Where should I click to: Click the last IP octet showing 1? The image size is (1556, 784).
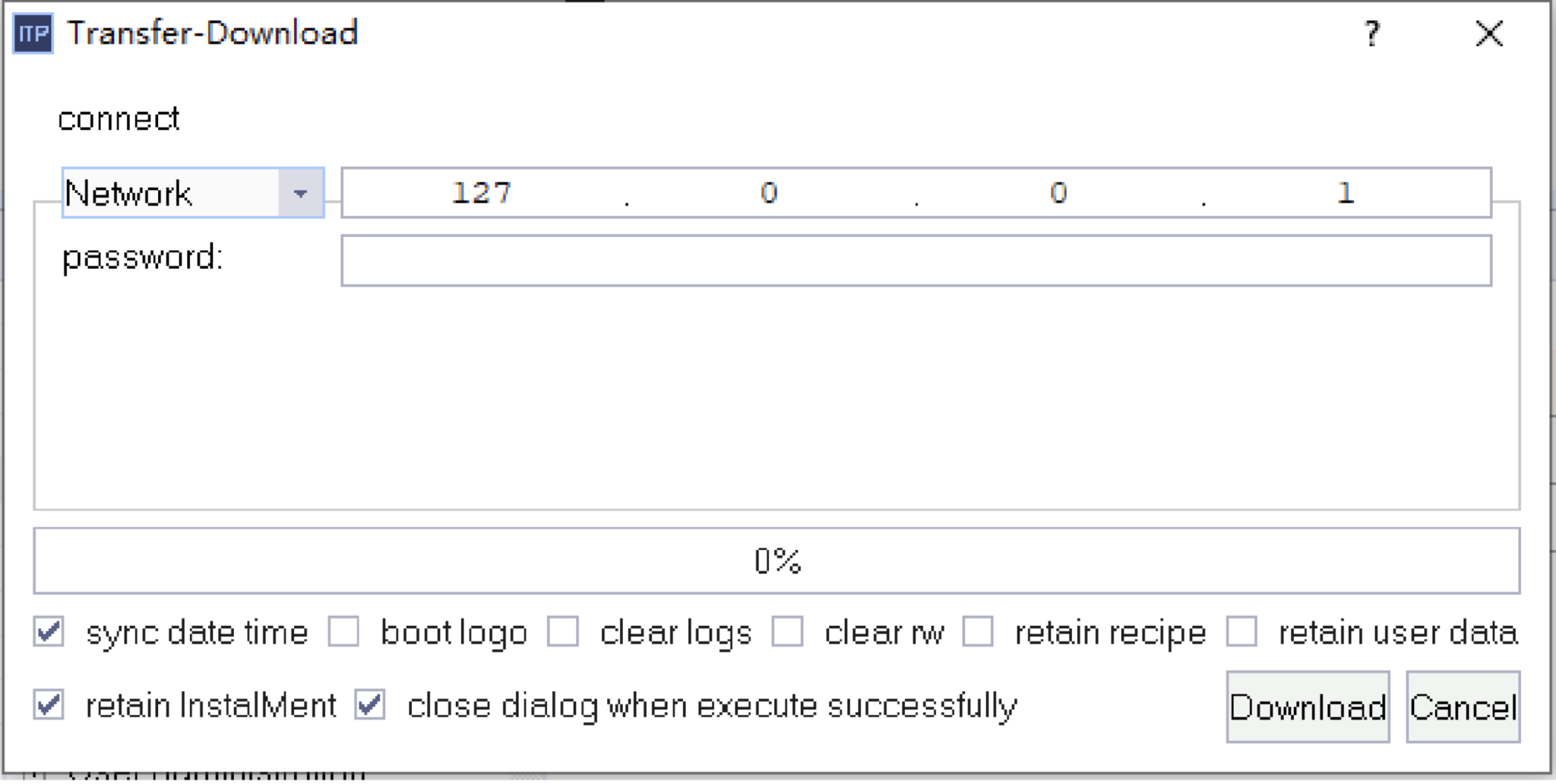click(1346, 193)
